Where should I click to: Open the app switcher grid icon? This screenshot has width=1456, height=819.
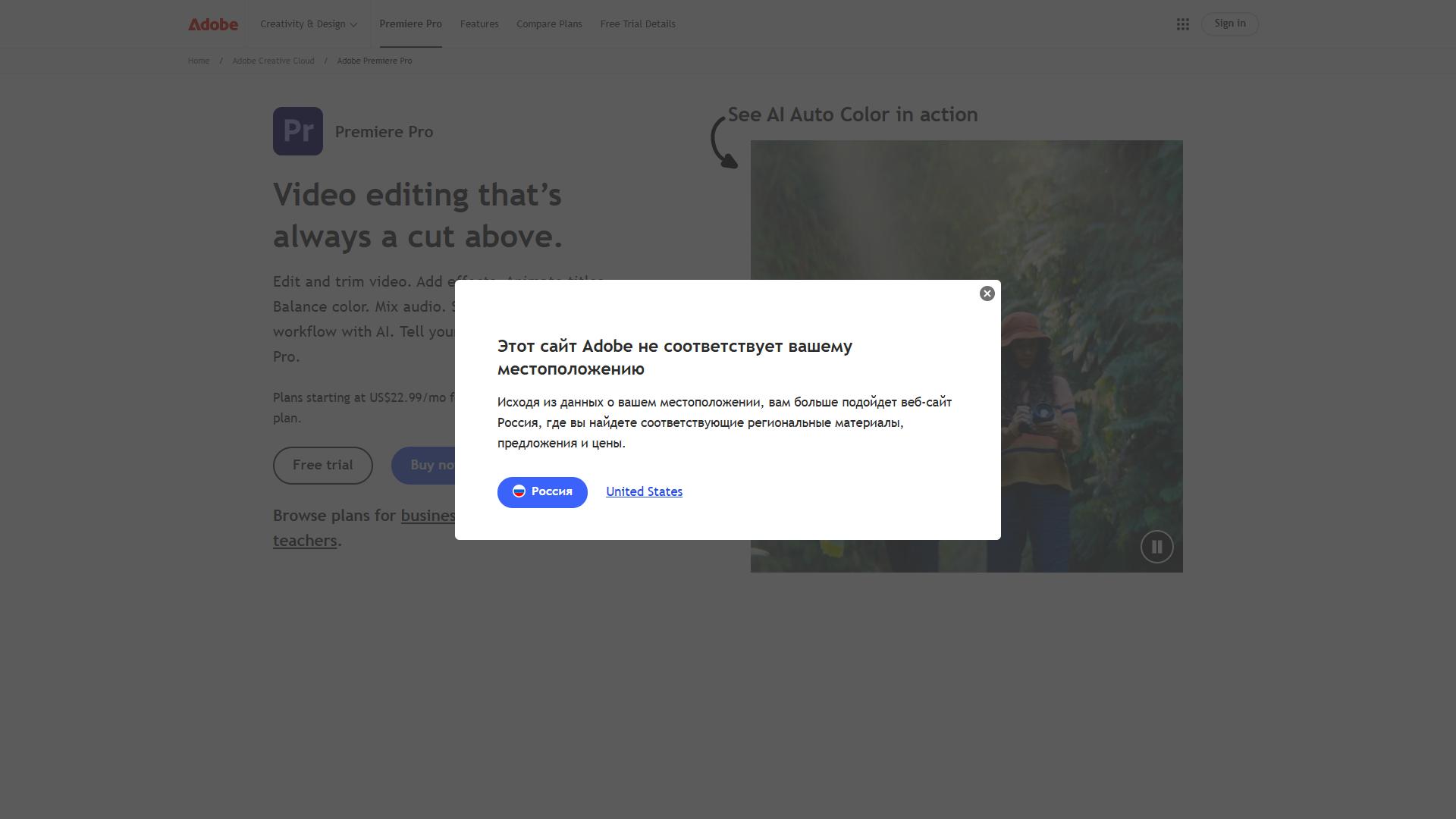[x=1182, y=24]
